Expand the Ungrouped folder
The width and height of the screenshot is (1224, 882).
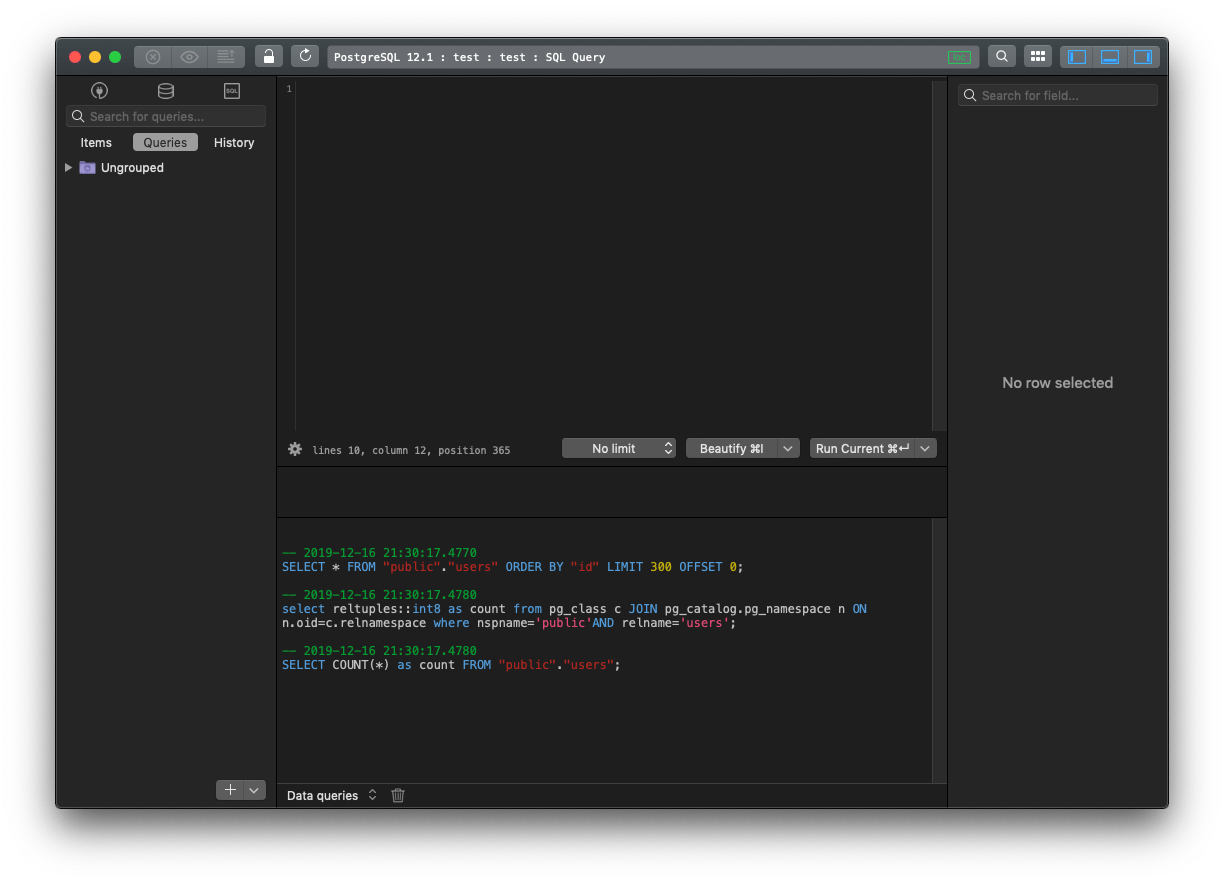68,168
